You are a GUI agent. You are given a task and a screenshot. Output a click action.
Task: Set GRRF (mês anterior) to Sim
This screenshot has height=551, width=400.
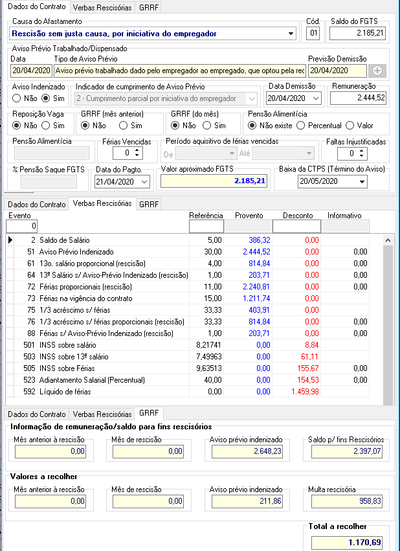coord(123,125)
